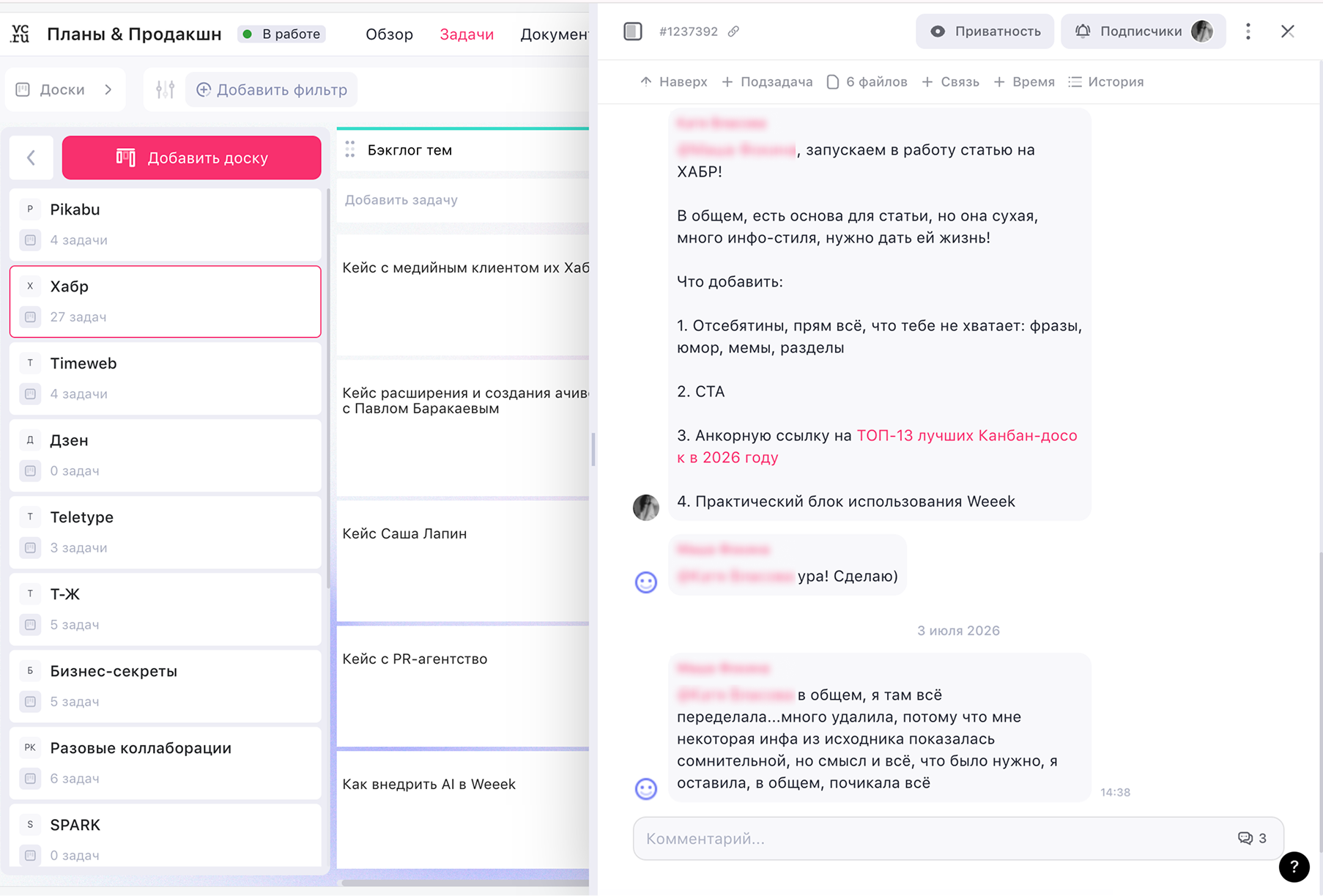Image resolution: width=1323 pixels, height=896 pixels.
Task: Toggle the task completion checkbox
Action: (633, 32)
